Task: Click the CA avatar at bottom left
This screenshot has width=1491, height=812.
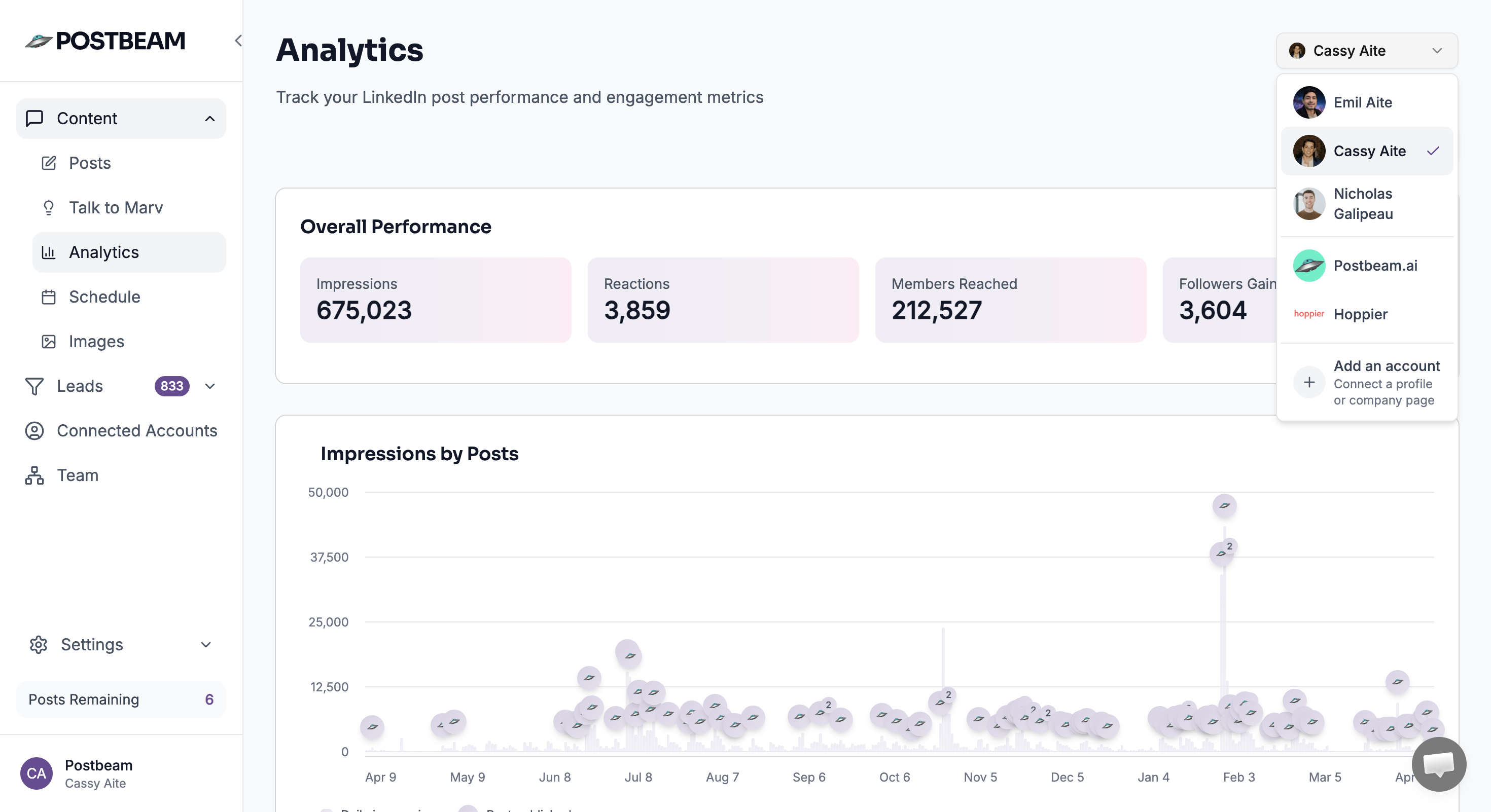Action: [x=36, y=773]
